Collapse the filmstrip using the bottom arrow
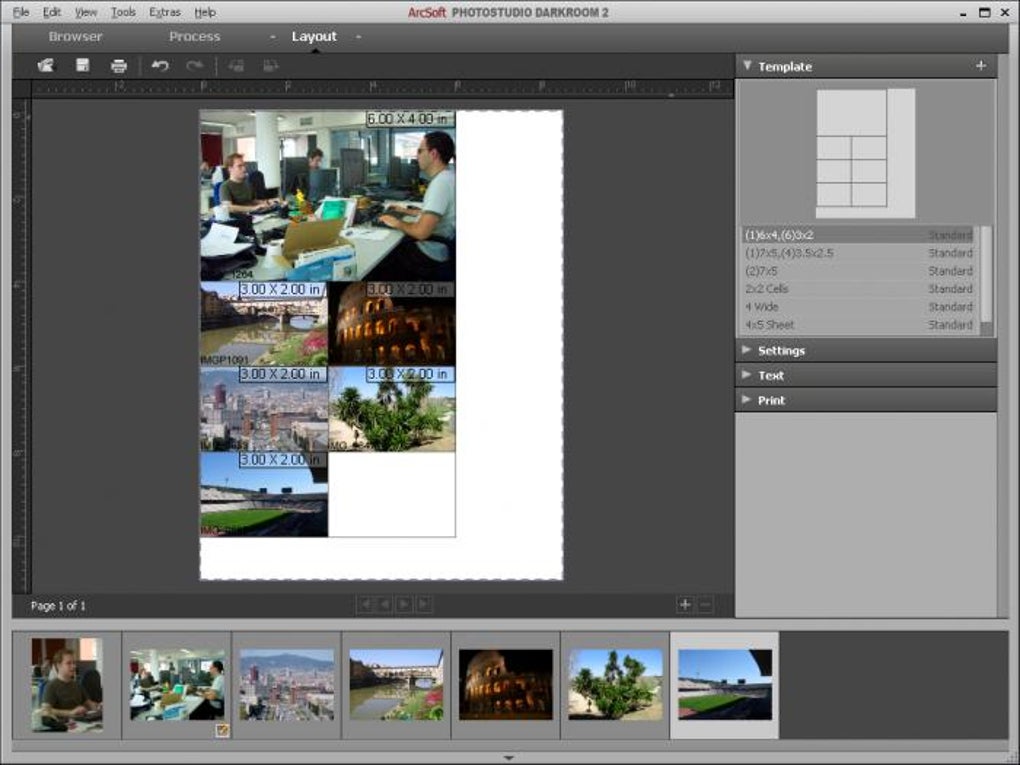 (509, 758)
